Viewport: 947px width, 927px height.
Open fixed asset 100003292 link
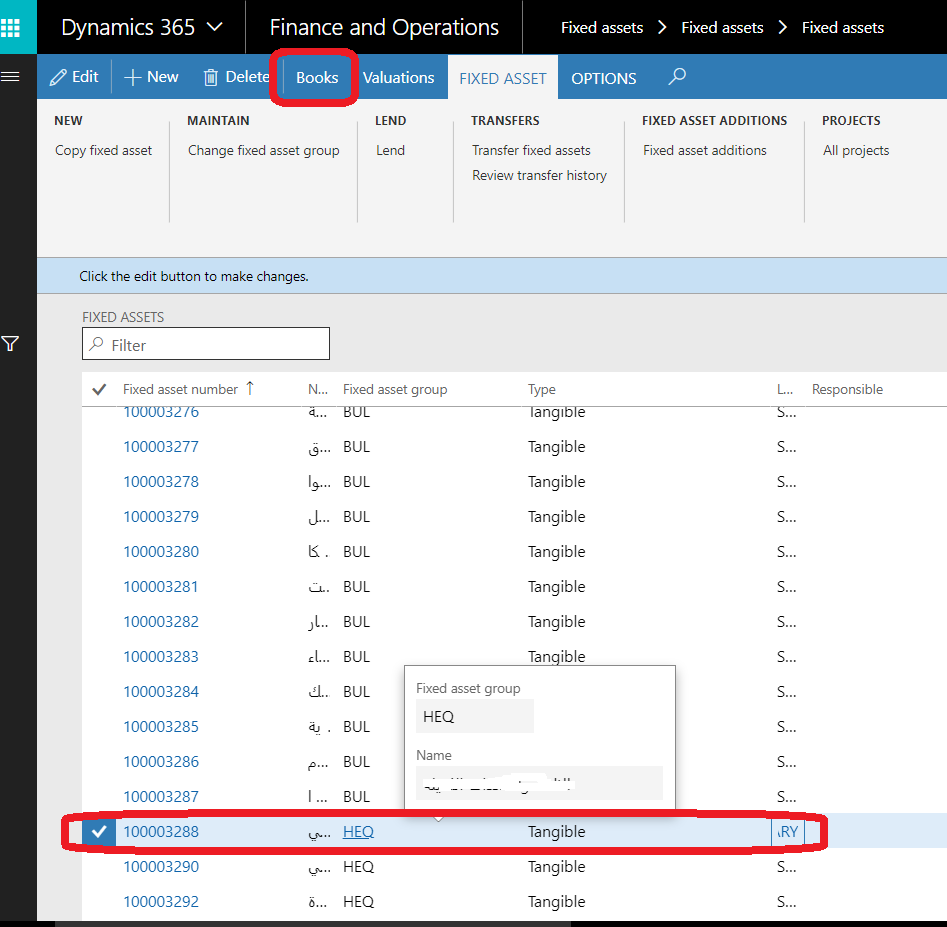click(x=161, y=902)
